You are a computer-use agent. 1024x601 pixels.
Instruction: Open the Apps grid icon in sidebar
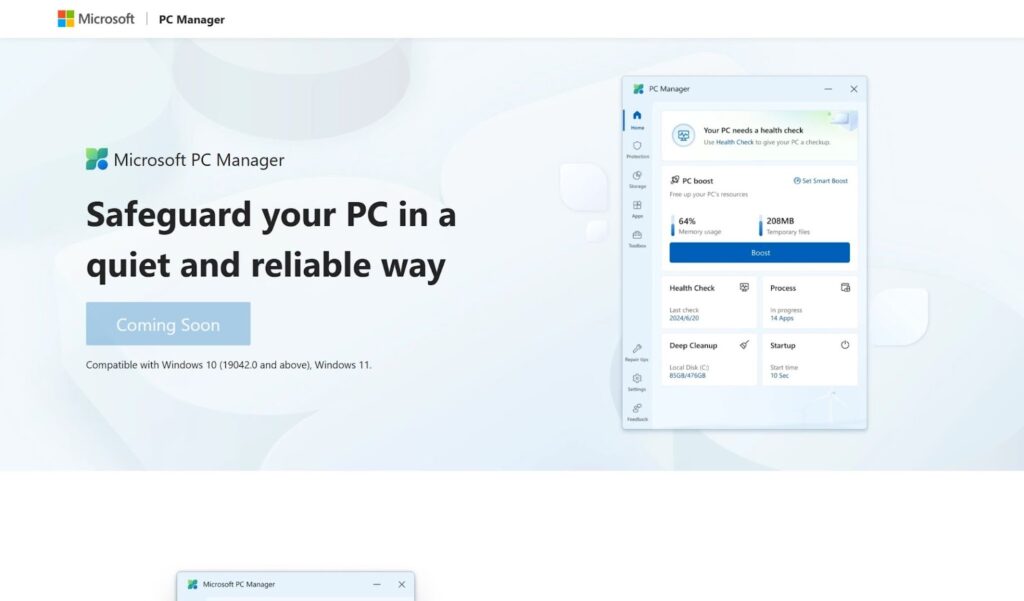pos(637,208)
